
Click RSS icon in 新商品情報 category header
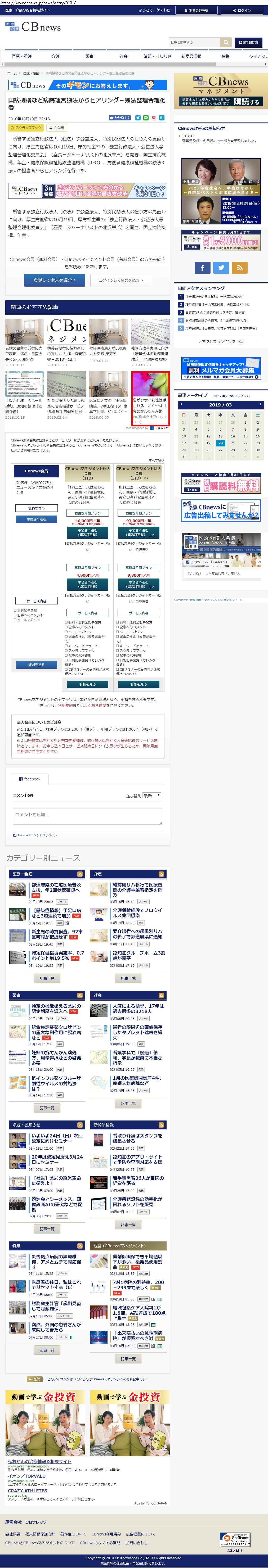point(162,1125)
